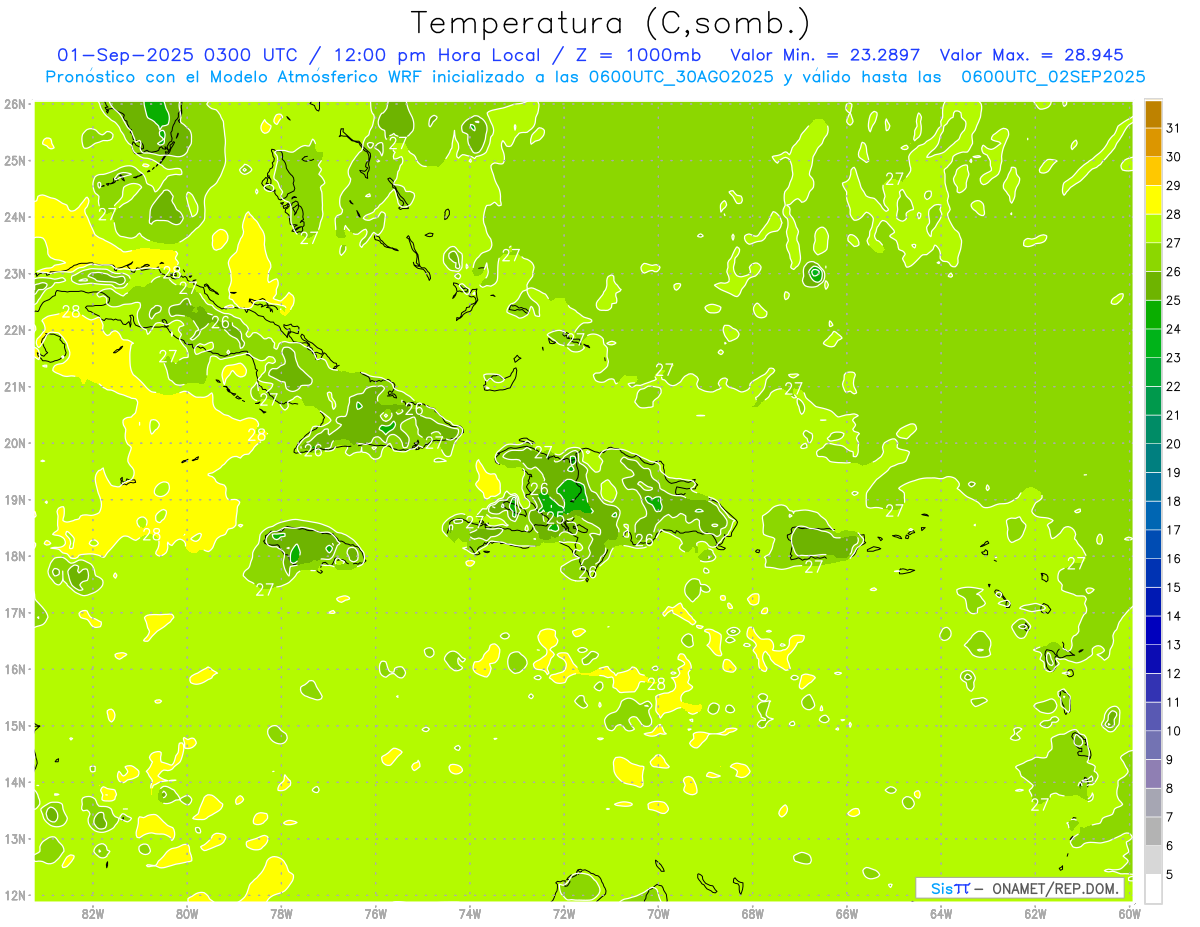Click the 13N latitude axis label
The width and height of the screenshot is (1200, 927).
(x=14, y=838)
